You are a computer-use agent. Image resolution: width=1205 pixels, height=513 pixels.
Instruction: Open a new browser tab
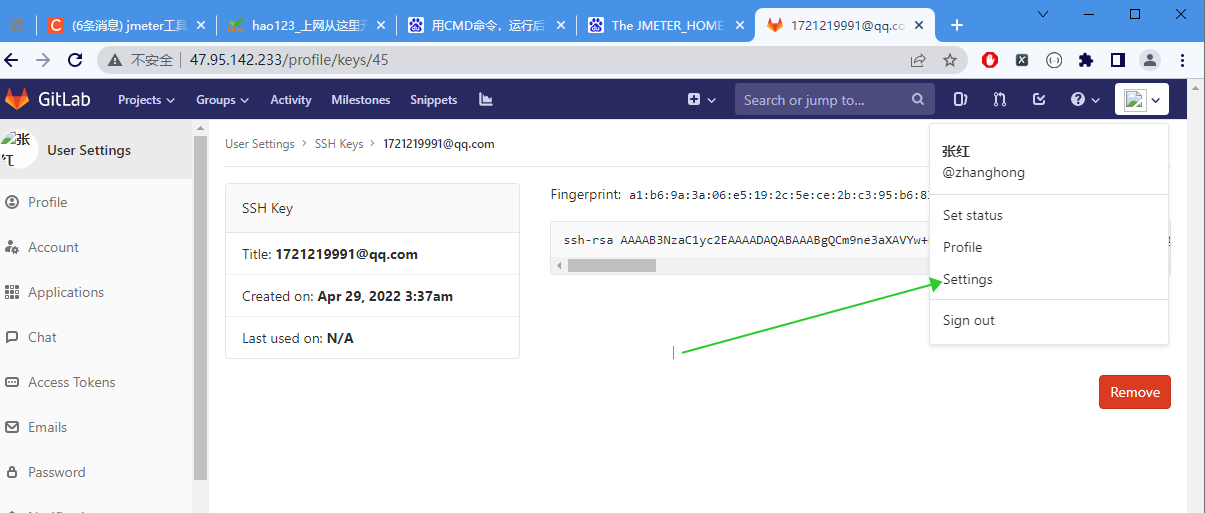957,25
